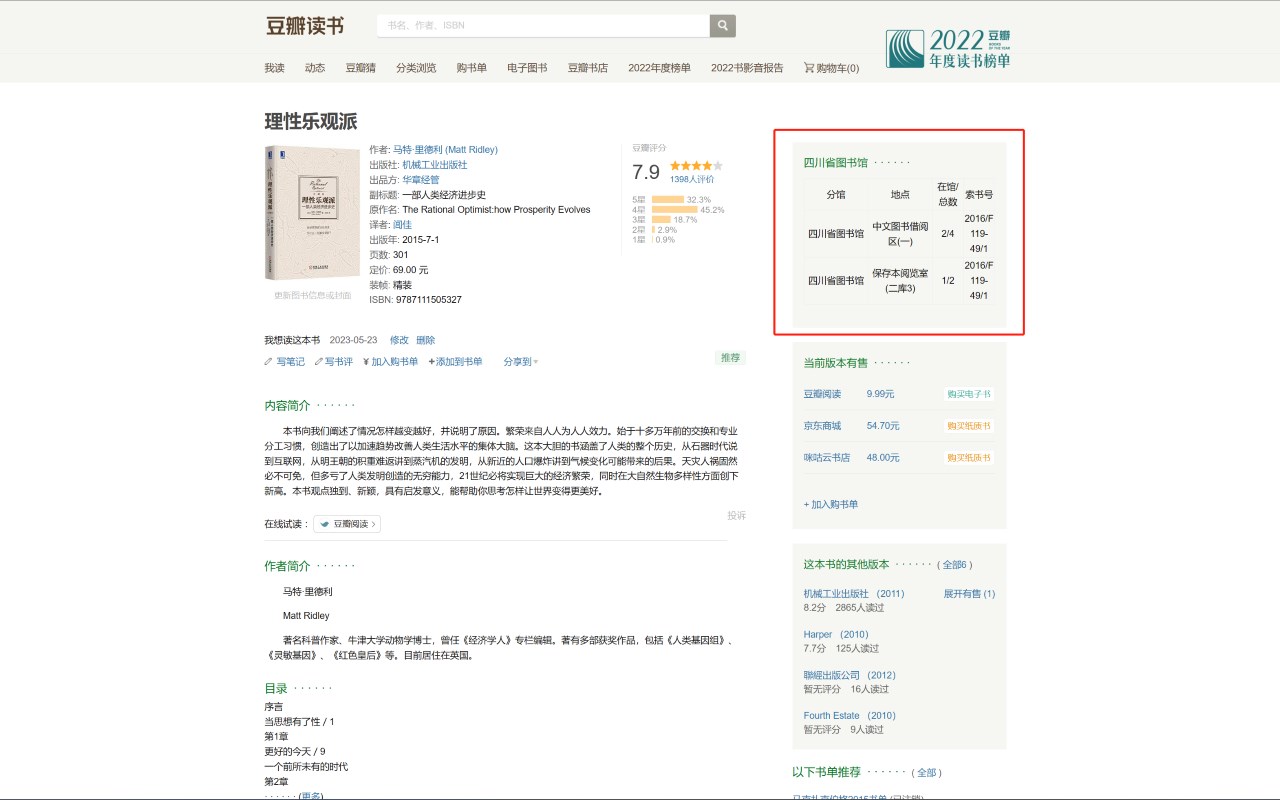
Task: Go to 我读 in navigation
Action: tap(275, 68)
